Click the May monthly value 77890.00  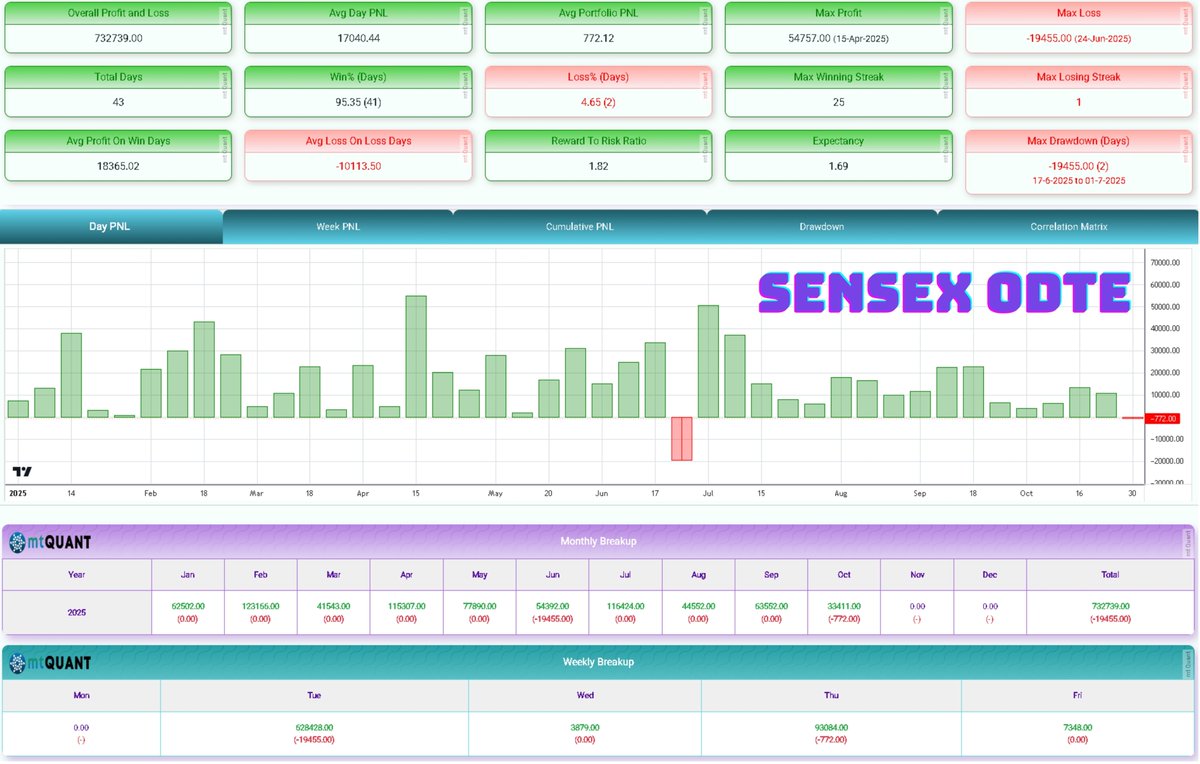(x=480, y=606)
